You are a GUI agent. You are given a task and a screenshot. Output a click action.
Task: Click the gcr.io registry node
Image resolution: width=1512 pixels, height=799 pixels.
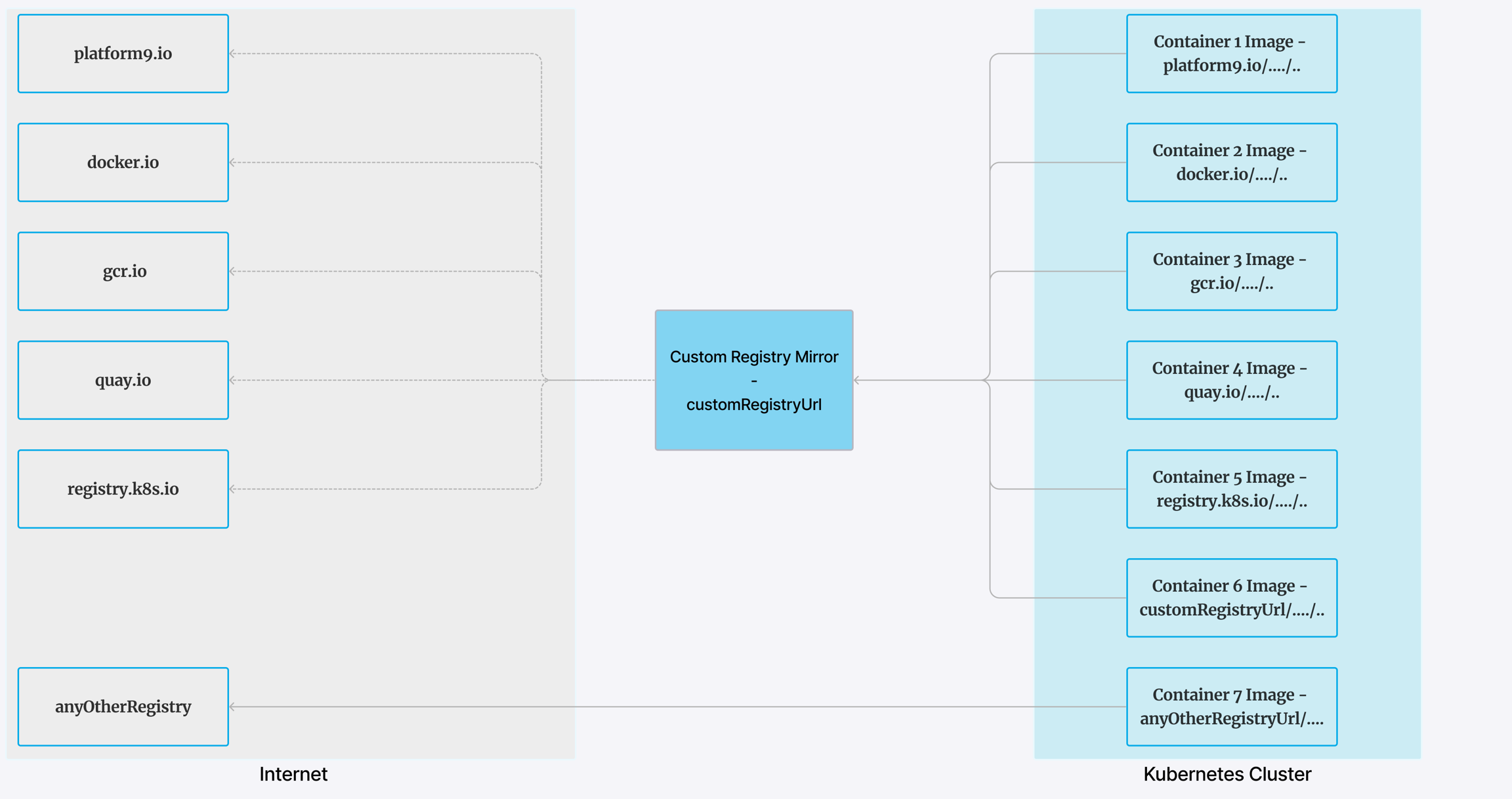123,272
